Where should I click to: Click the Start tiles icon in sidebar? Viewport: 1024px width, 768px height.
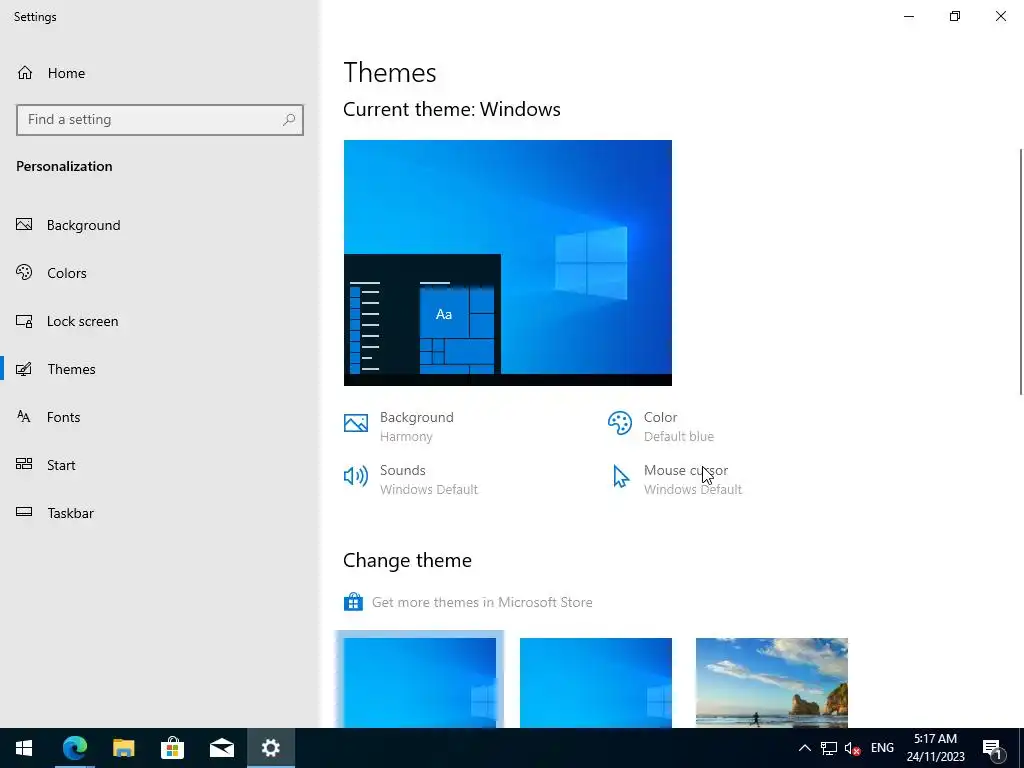click(24, 464)
